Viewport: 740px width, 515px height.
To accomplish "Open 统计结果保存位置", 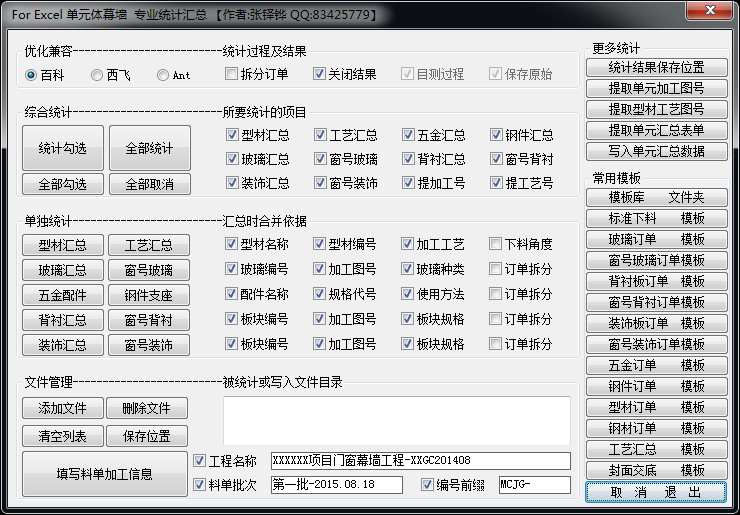I will (656, 67).
